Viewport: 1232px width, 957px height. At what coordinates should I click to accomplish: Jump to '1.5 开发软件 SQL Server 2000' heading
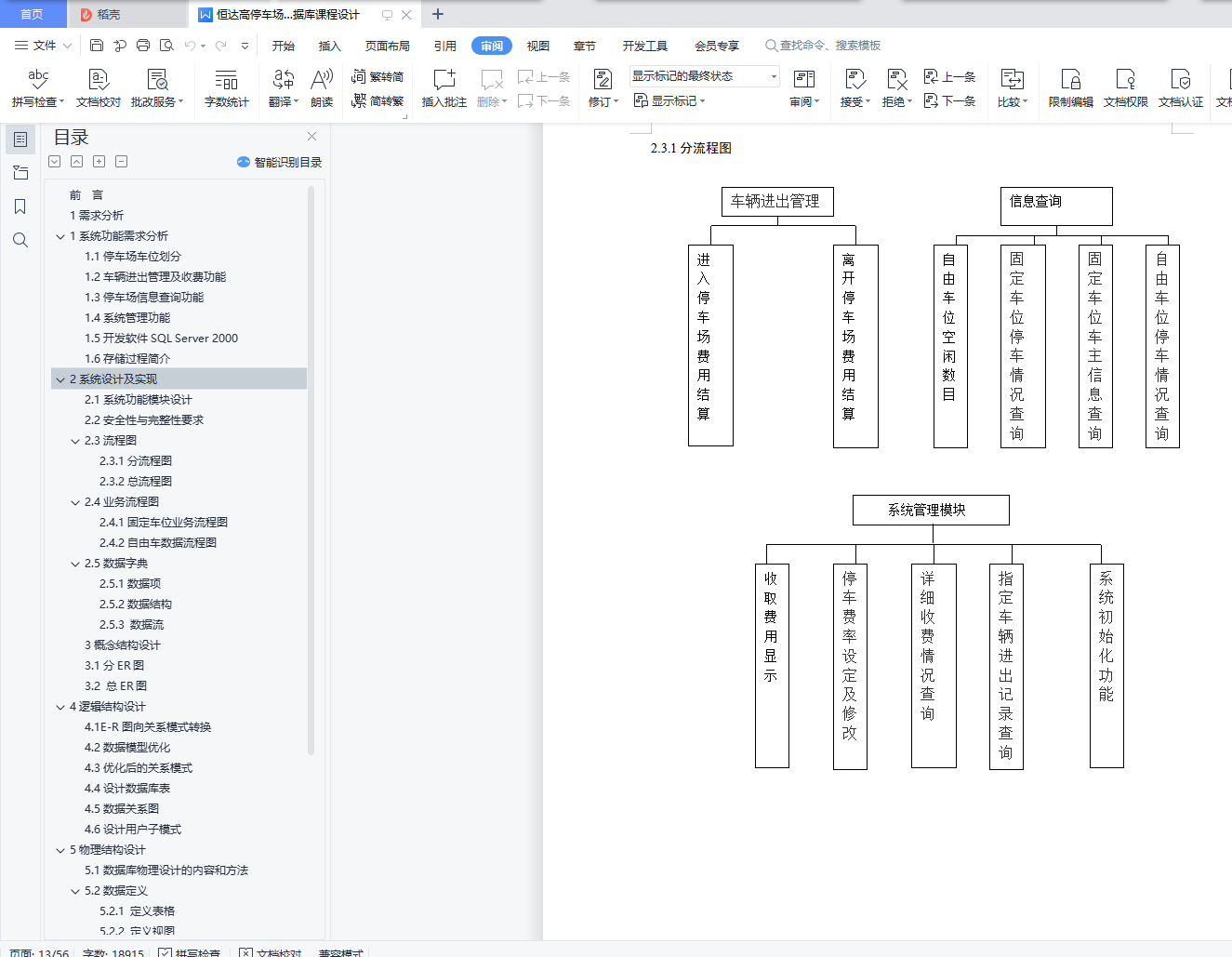point(161,339)
